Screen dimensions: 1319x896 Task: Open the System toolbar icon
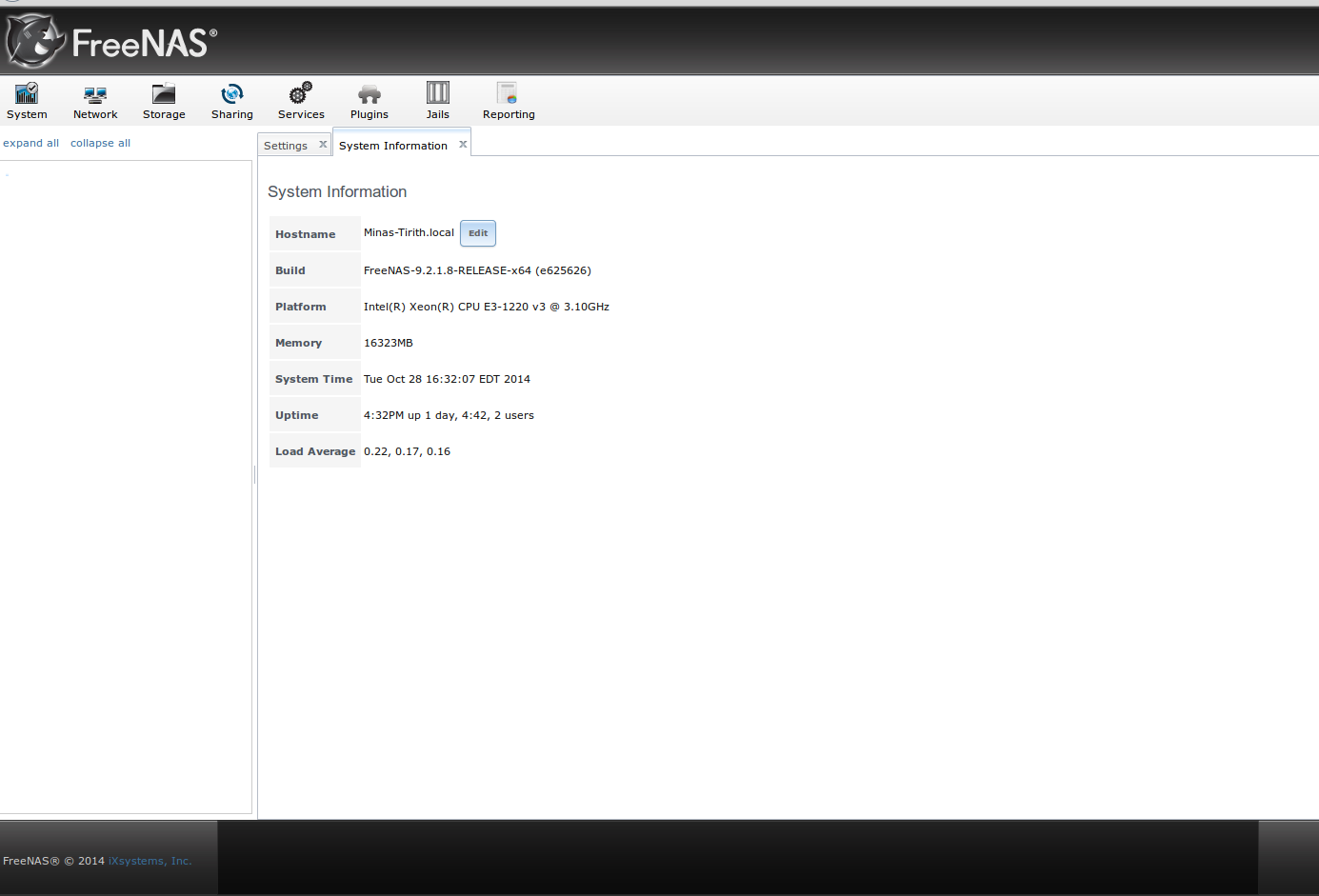point(27,100)
